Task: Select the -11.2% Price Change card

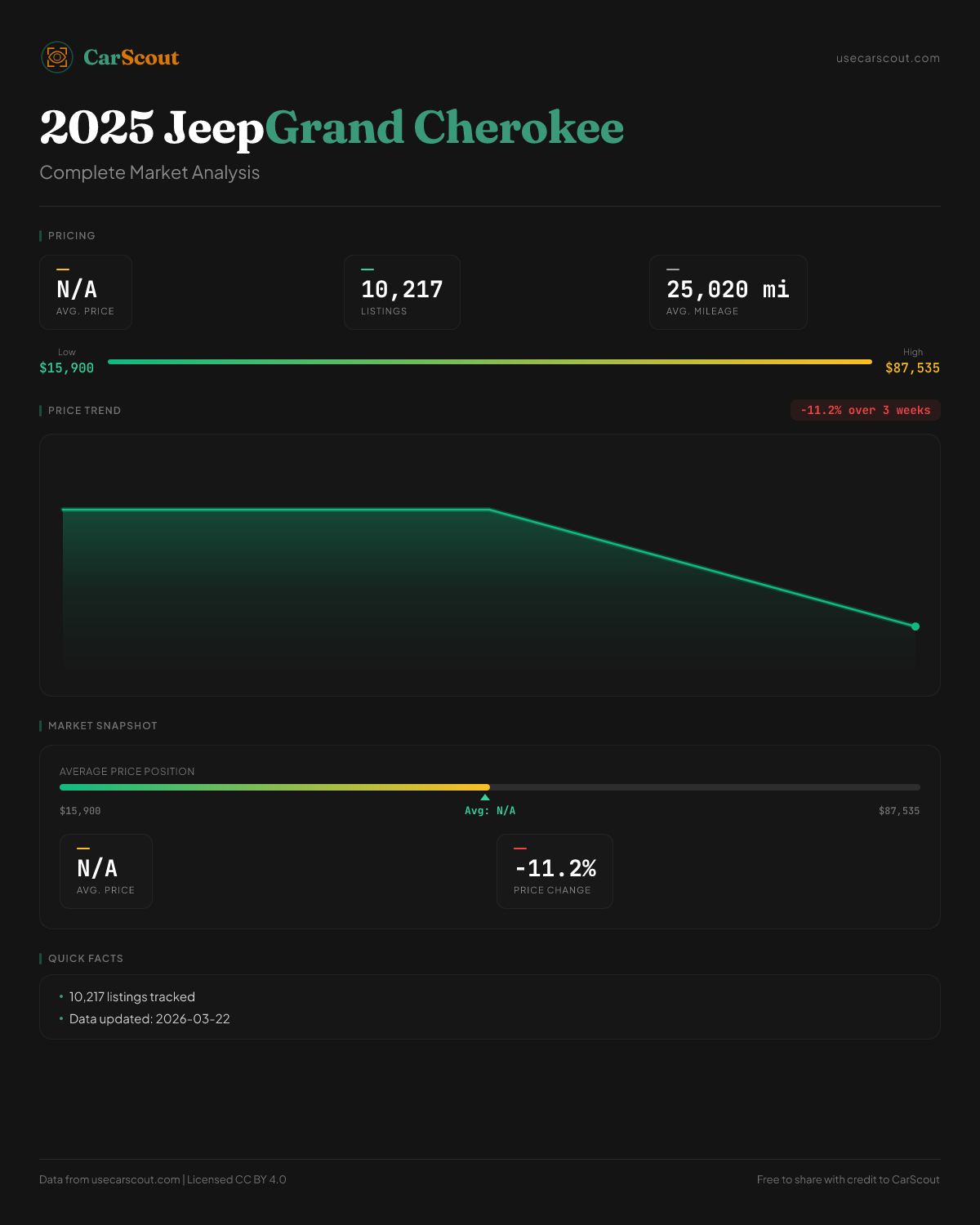Action: point(555,871)
